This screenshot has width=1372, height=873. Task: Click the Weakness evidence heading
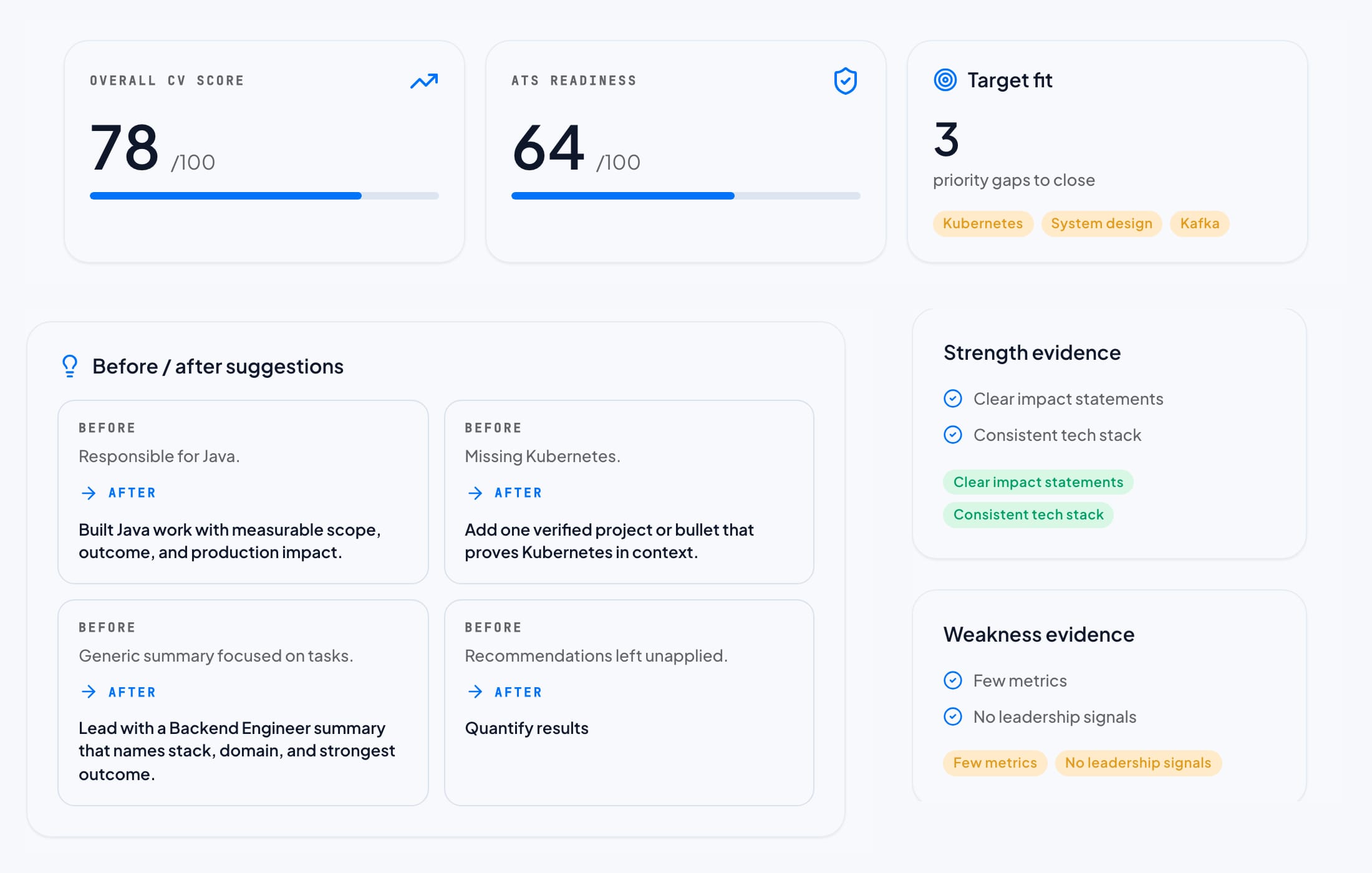pyautogui.click(x=1039, y=634)
